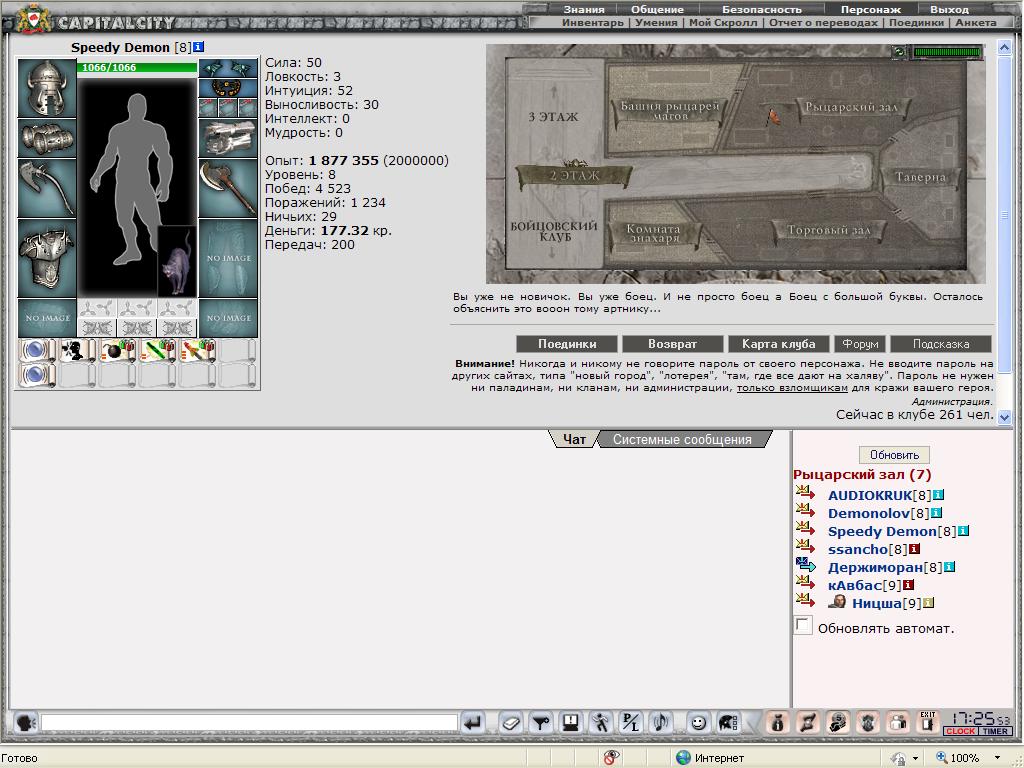Toggle the sound speaker icon

coord(661,722)
